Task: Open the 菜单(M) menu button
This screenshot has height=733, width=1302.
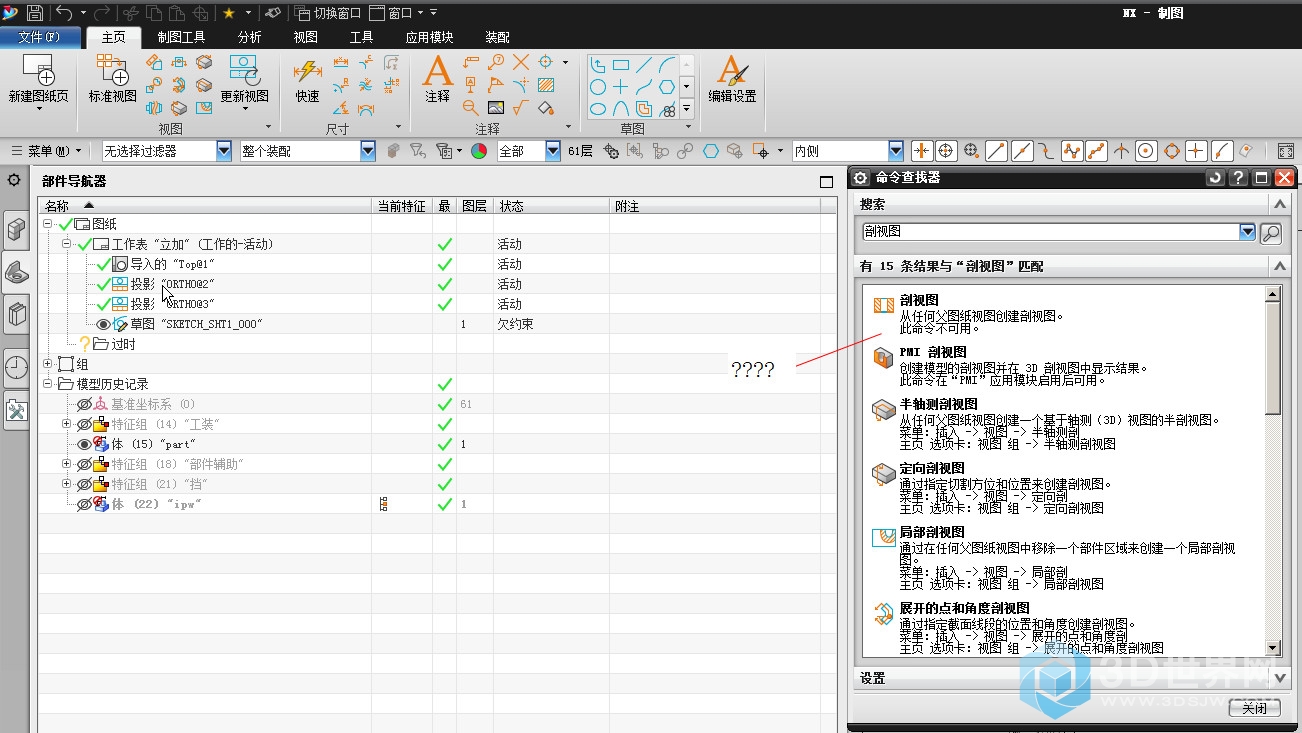Action: tap(46, 151)
